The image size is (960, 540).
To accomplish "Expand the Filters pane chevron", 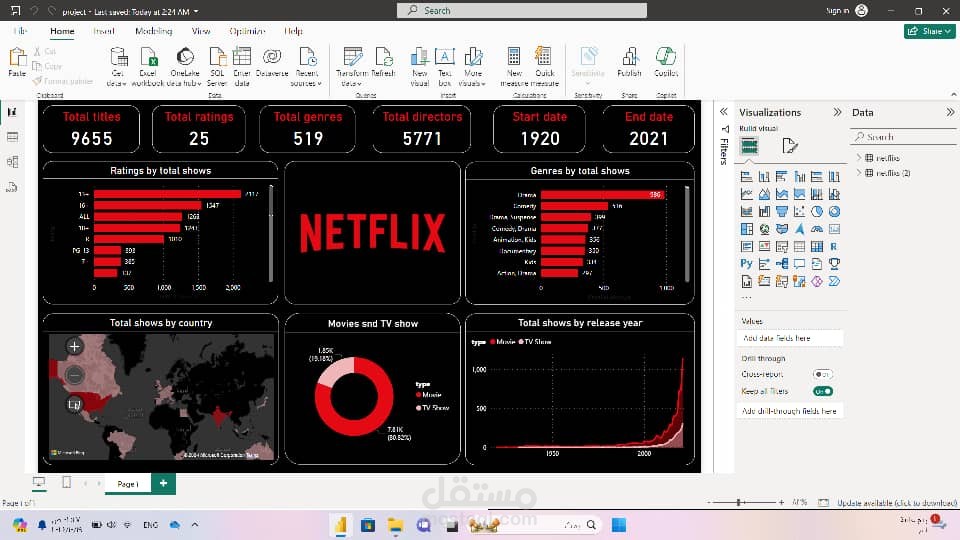I will click(x=724, y=112).
